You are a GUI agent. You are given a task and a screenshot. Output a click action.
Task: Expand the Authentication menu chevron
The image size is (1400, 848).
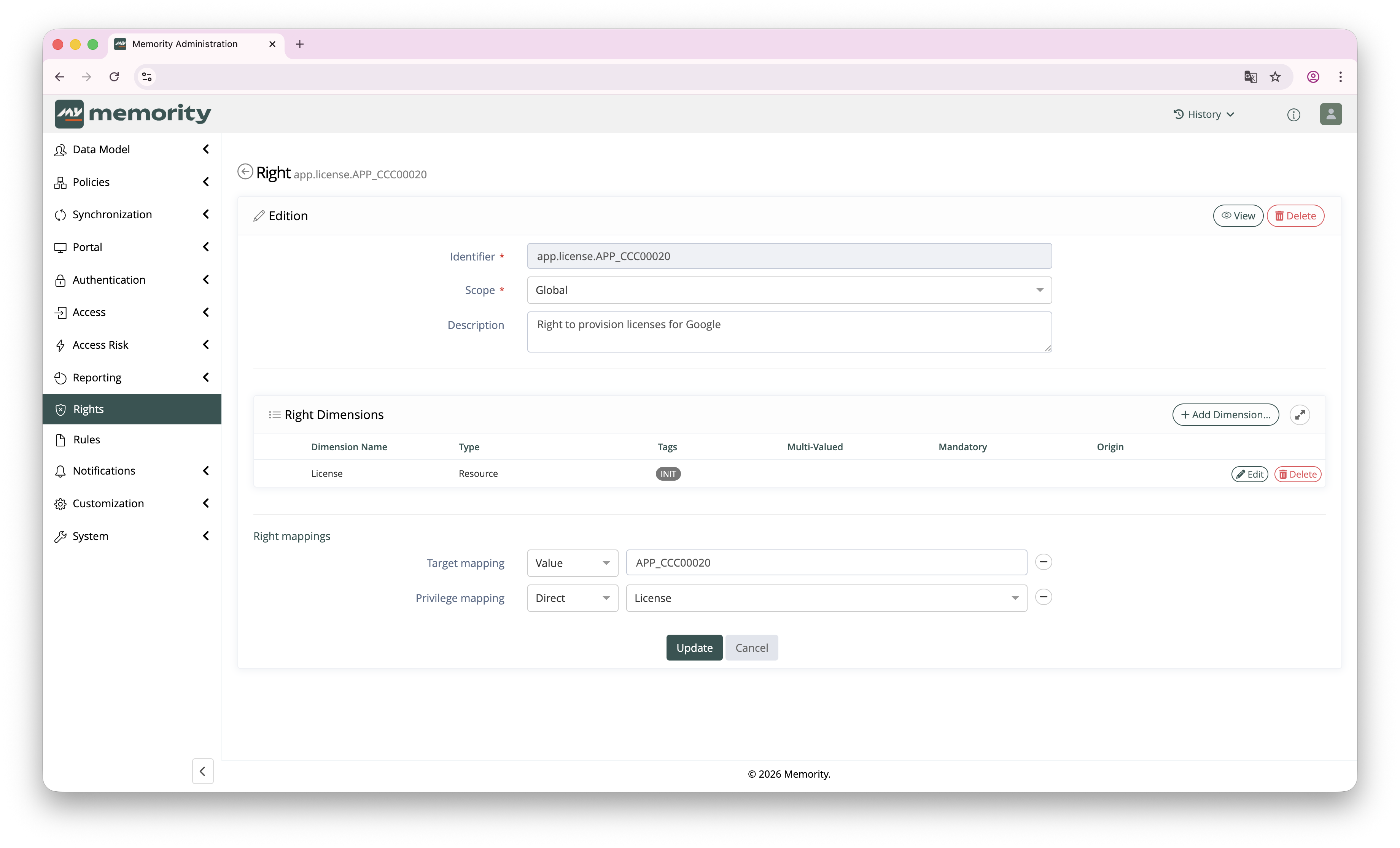(x=206, y=279)
